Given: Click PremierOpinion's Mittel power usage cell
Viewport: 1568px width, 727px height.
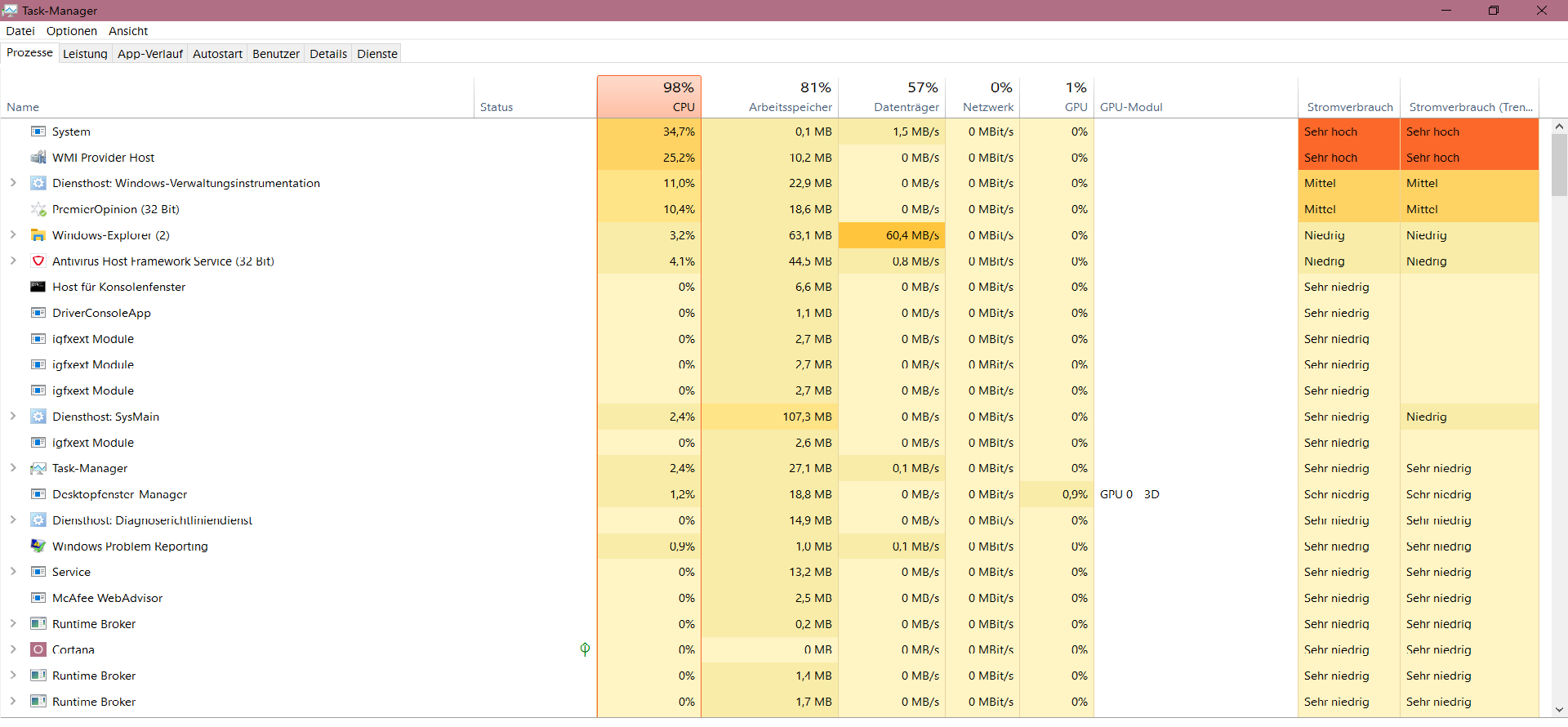Looking at the screenshot, I should [x=1349, y=209].
